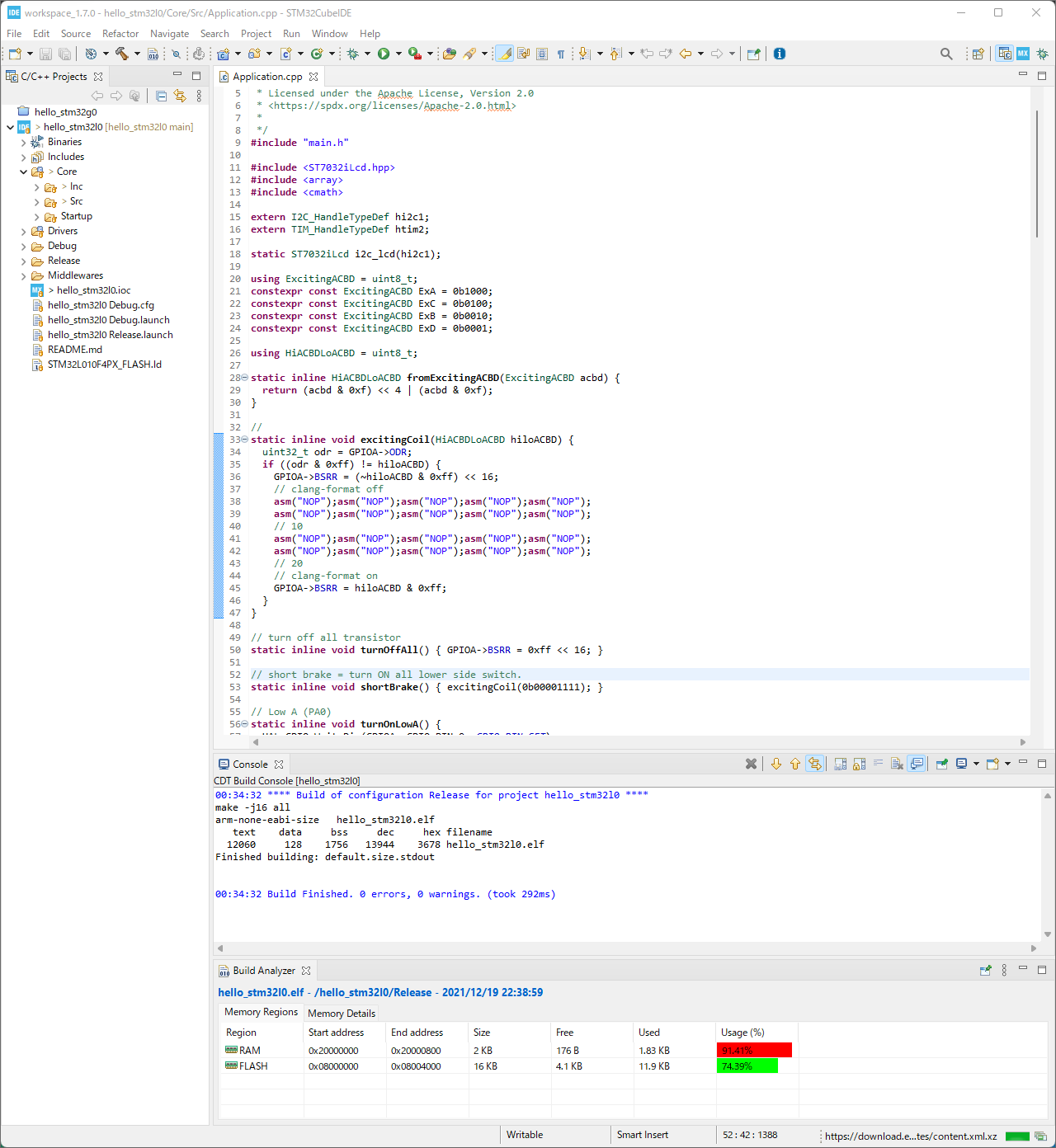This screenshot has width=1056, height=1148.
Task: Toggle the Skip All Breakpoints icon
Action: click(177, 54)
